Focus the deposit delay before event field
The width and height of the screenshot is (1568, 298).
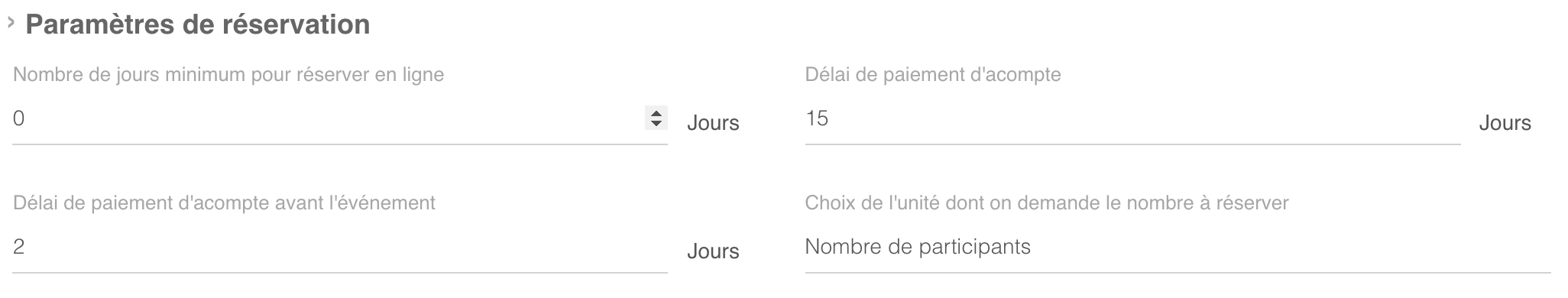coord(340,247)
